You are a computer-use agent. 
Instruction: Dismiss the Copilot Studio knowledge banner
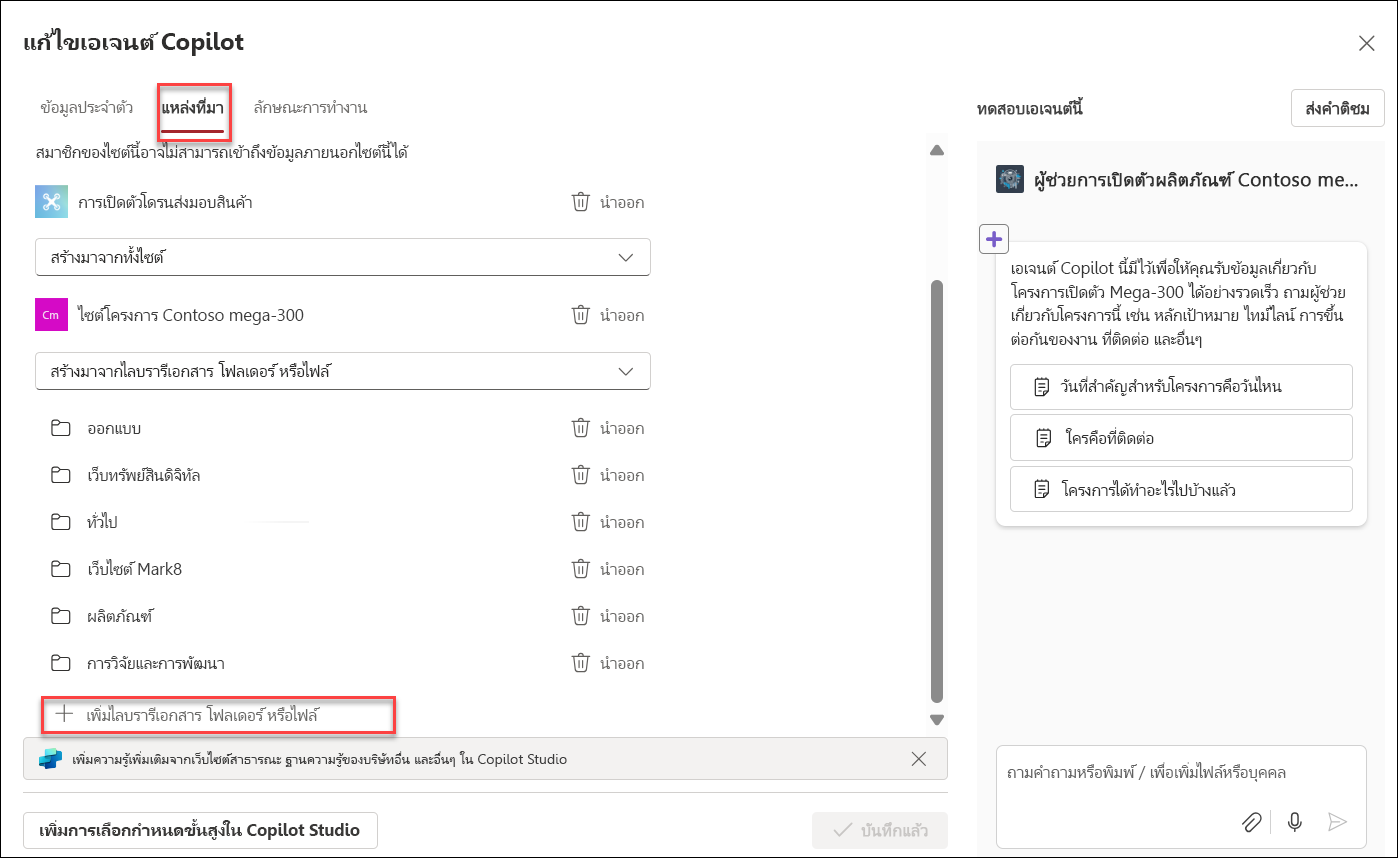[x=919, y=759]
